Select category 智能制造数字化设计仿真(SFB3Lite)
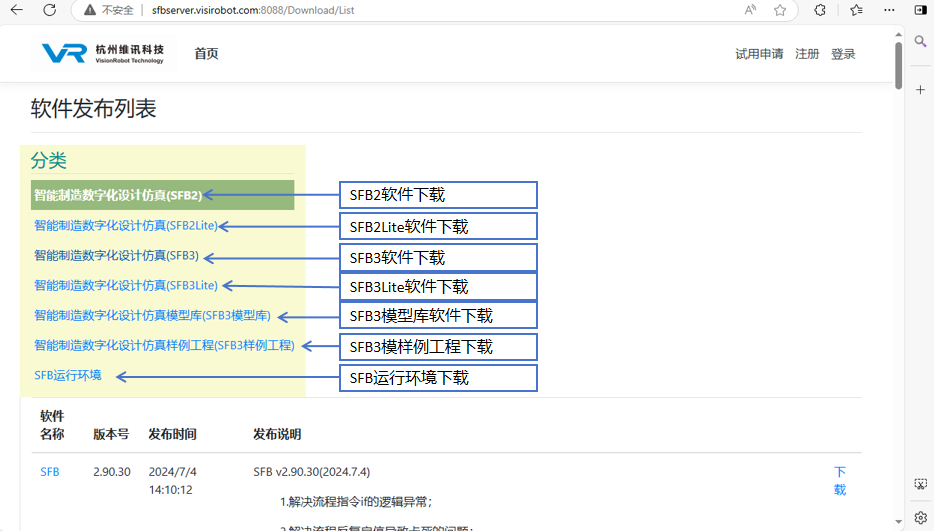 [126, 285]
